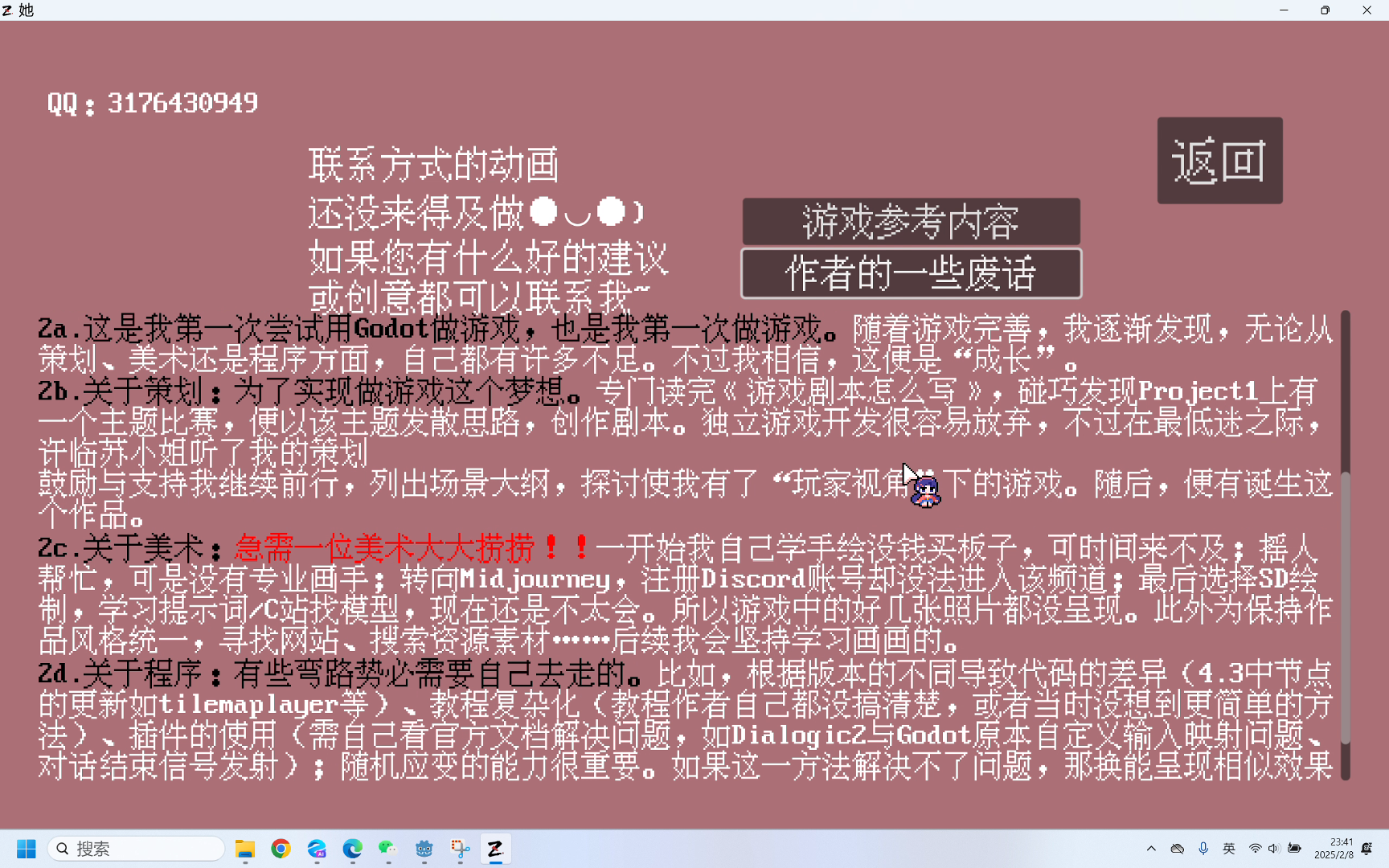1389x868 pixels.
Task: Click the 联系方式的动画 heading text
Action: pos(433,165)
